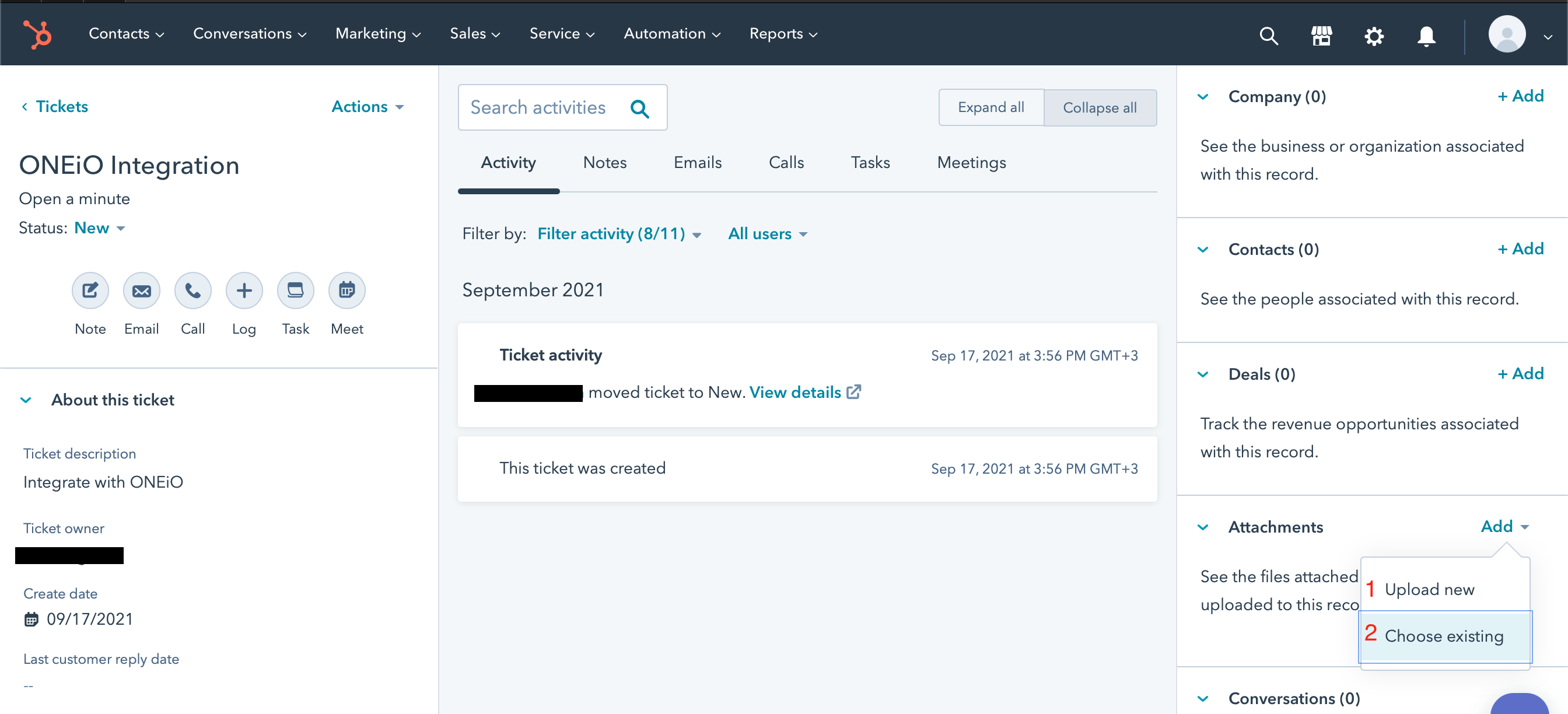1568x714 pixels.
Task: Collapse the About this ticket section
Action: point(26,400)
